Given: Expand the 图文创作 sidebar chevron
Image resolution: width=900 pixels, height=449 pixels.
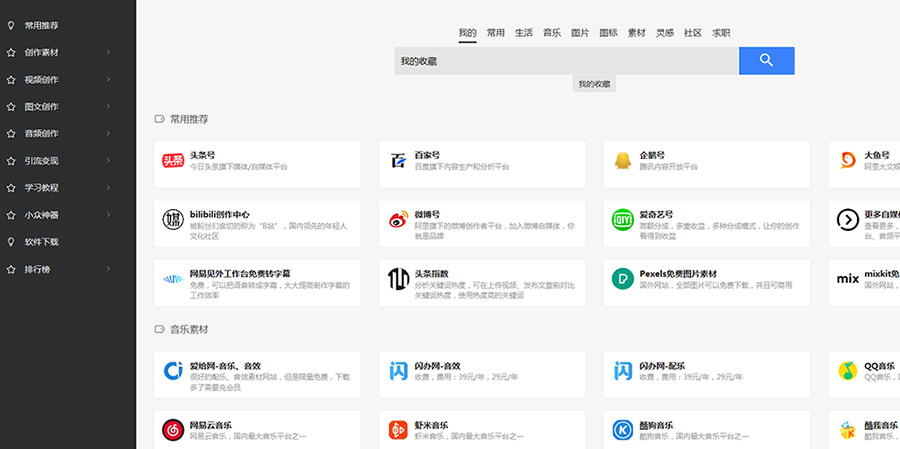Looking at the screenshot, I should pyautogui.click(x=108, y=106).
